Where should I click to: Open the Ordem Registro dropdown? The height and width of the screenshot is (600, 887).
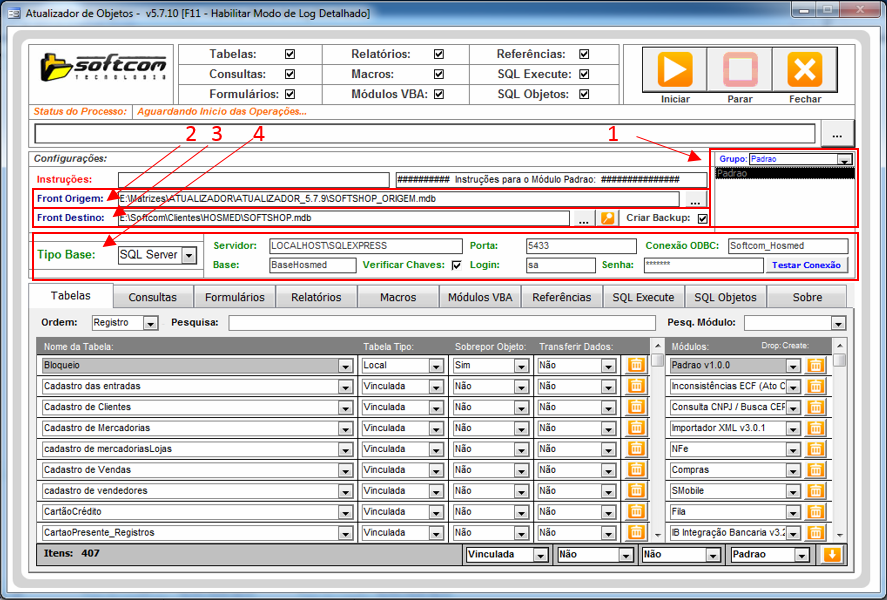(x=150, y=323)
